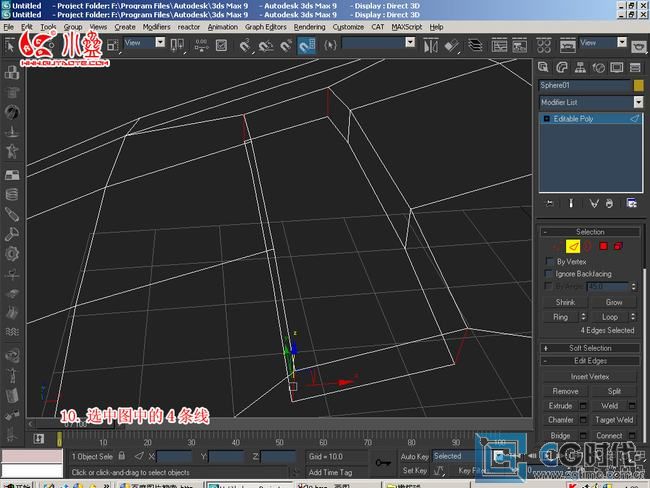Expand the Soft Selection rollout
Image resolution: width=650 pixels, height=488 pixels.
coord(590,348)
